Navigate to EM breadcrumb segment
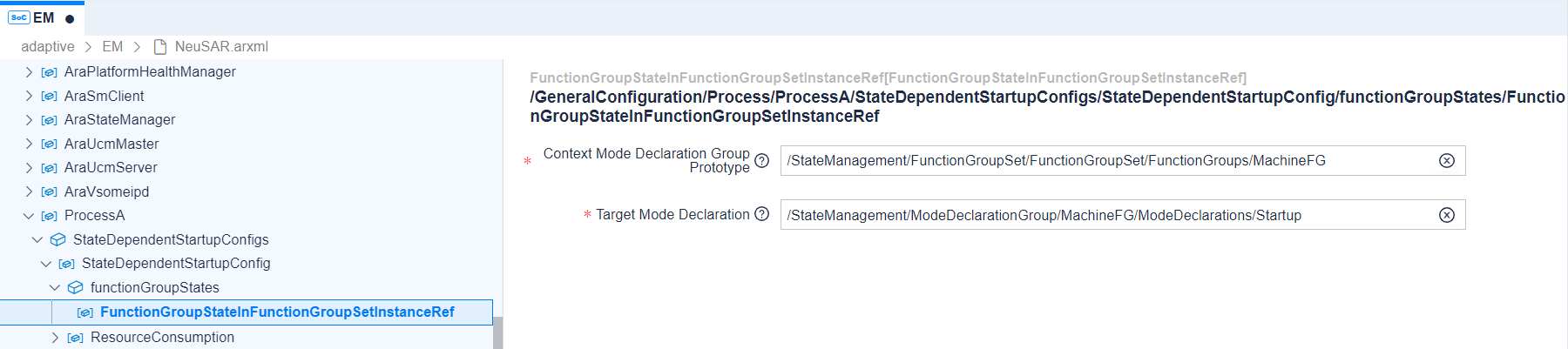 (x=112, y=47)
